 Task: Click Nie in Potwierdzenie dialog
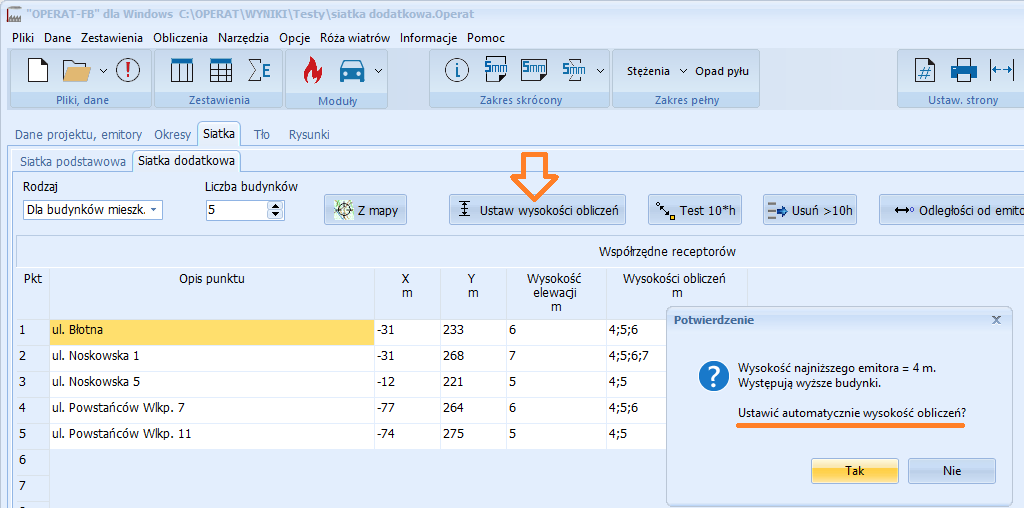952,471
